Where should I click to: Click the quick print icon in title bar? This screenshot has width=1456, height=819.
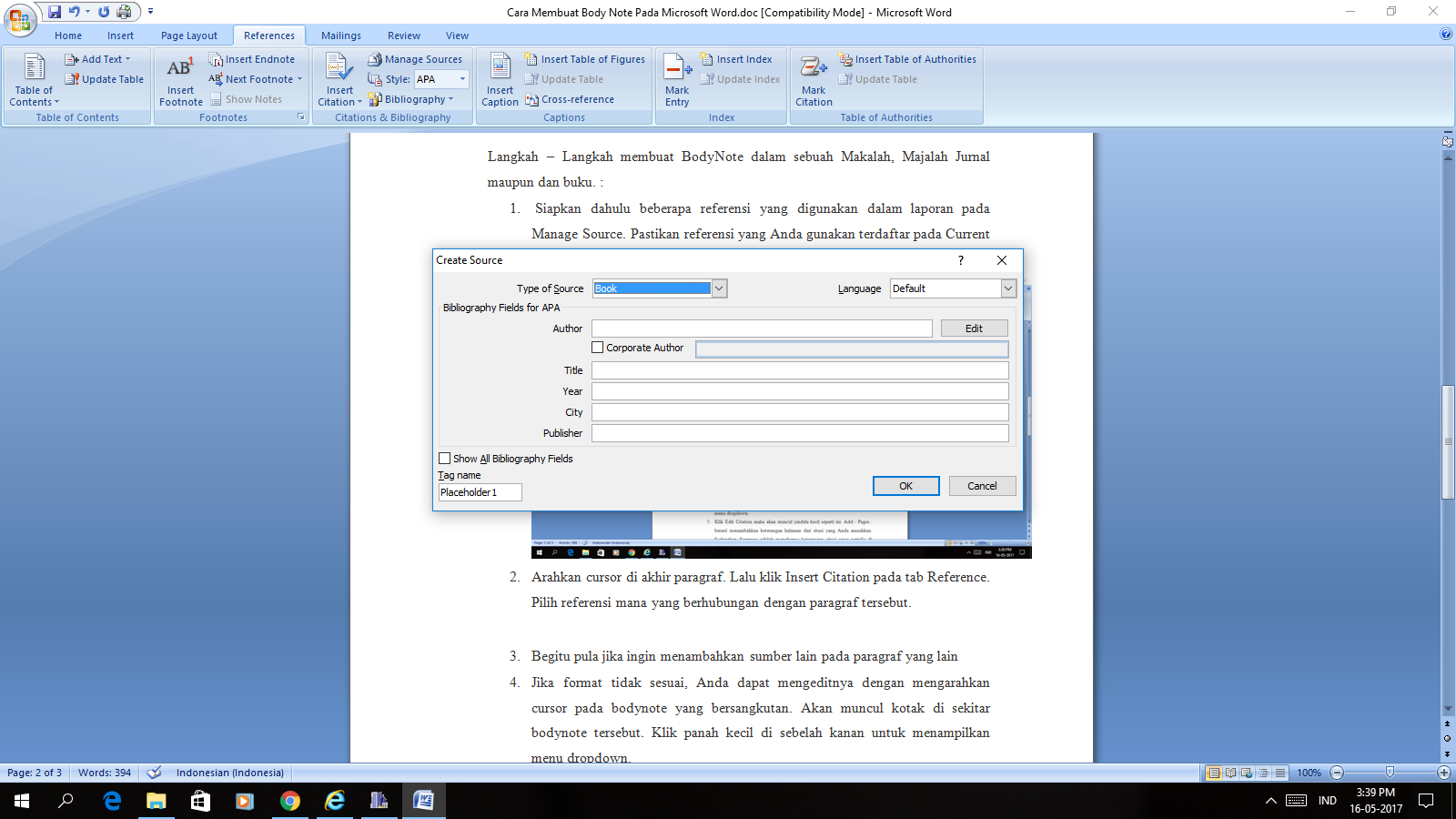(124, 12)
